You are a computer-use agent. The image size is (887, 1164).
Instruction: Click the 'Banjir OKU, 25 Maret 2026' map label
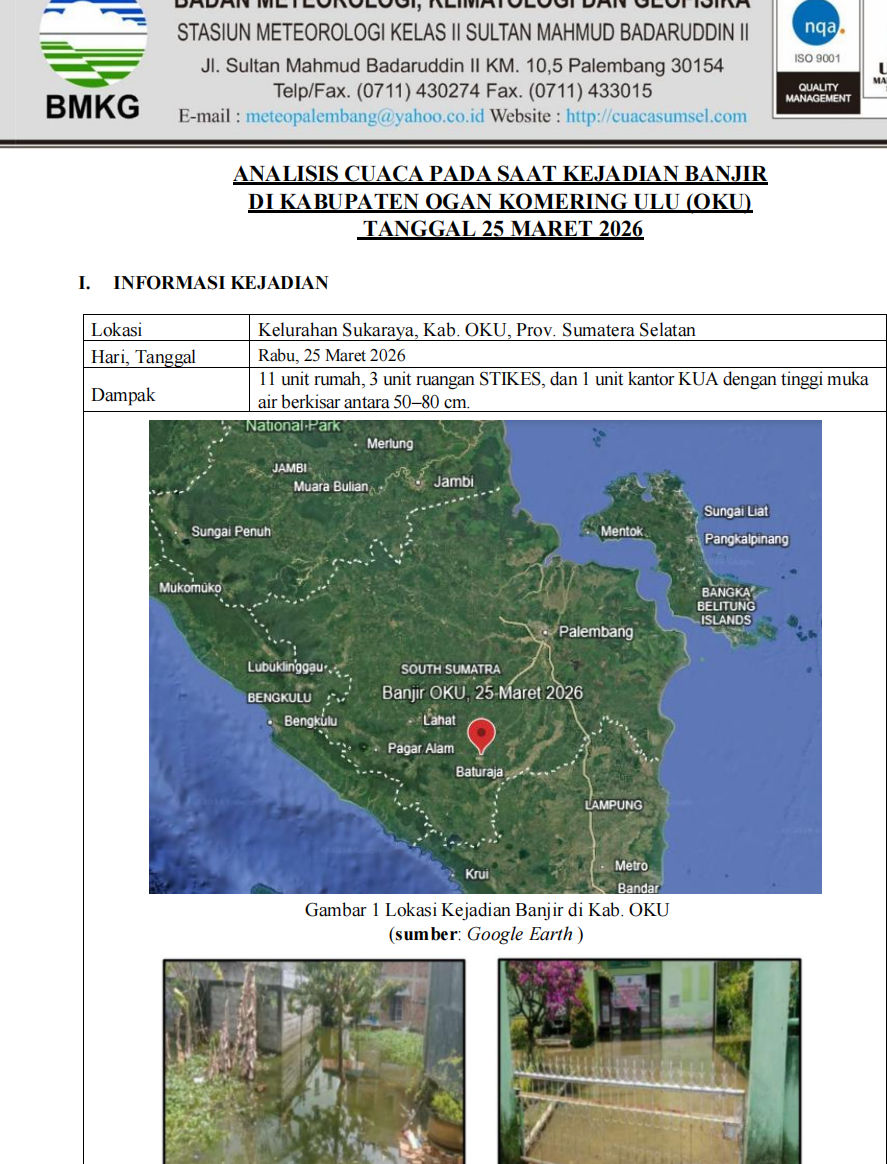pos(482,693)
